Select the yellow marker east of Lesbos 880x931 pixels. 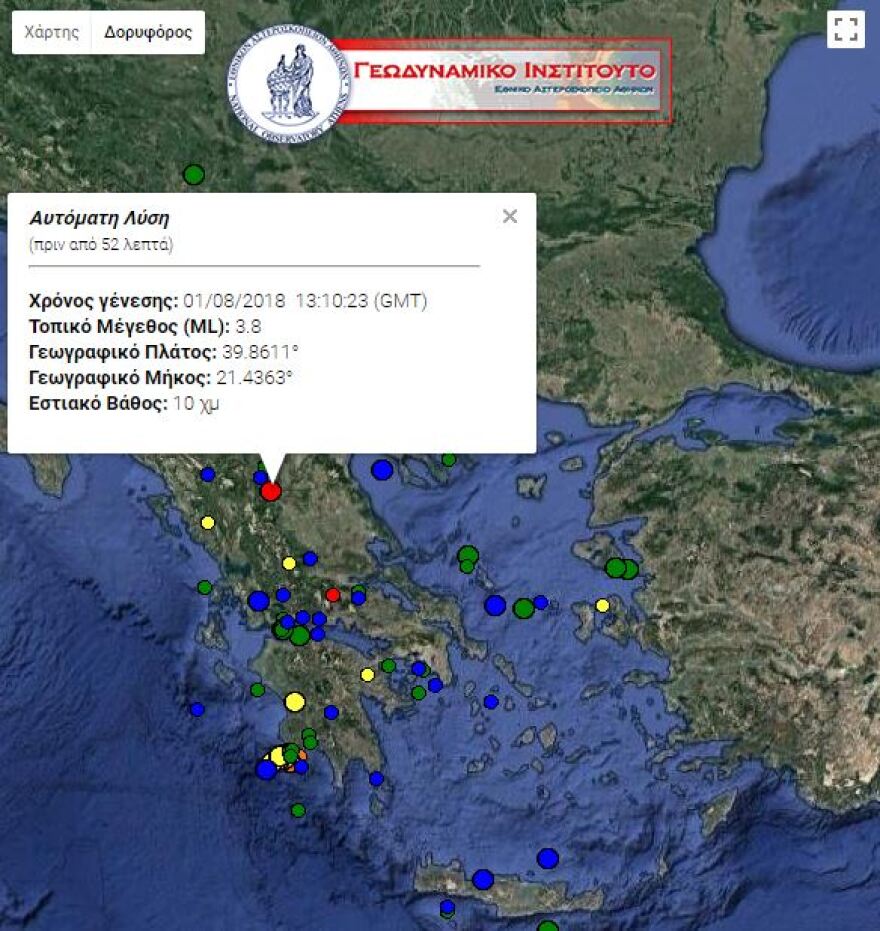(604, 604)
